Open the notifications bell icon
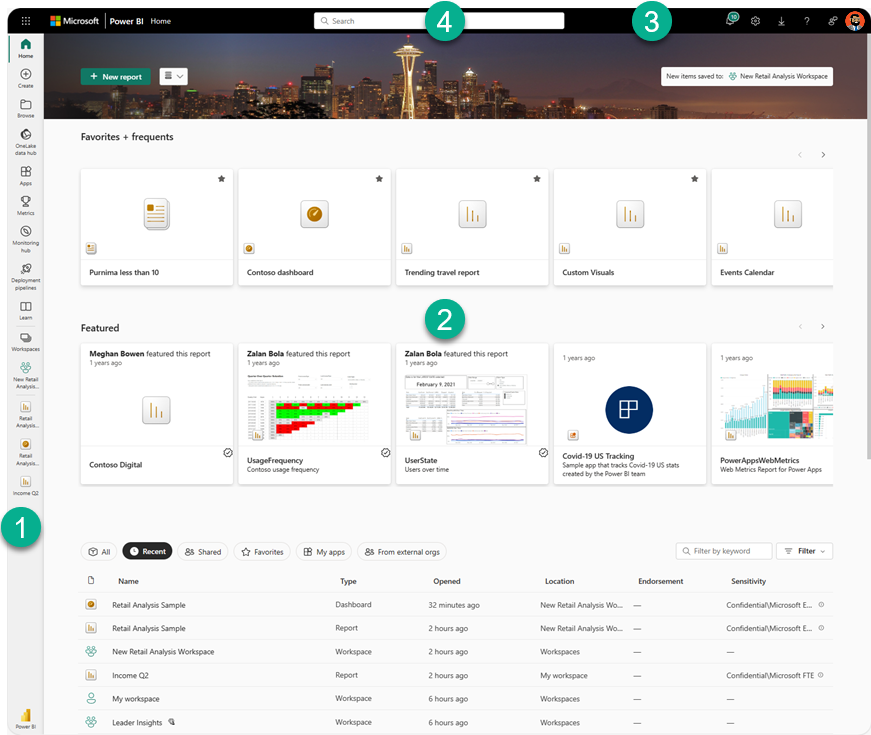The width and height of the screenshot is (871, 735). point(731,21)
